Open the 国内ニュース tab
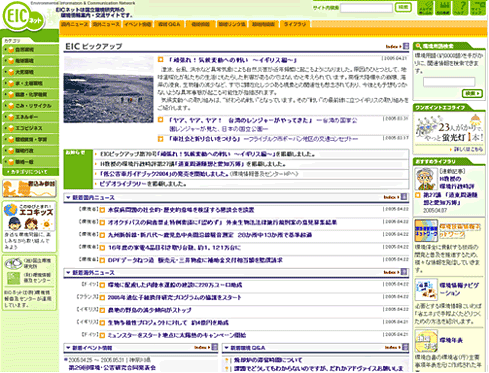The image size is (489, 373). pyautogui.click(x=75, y=24)
